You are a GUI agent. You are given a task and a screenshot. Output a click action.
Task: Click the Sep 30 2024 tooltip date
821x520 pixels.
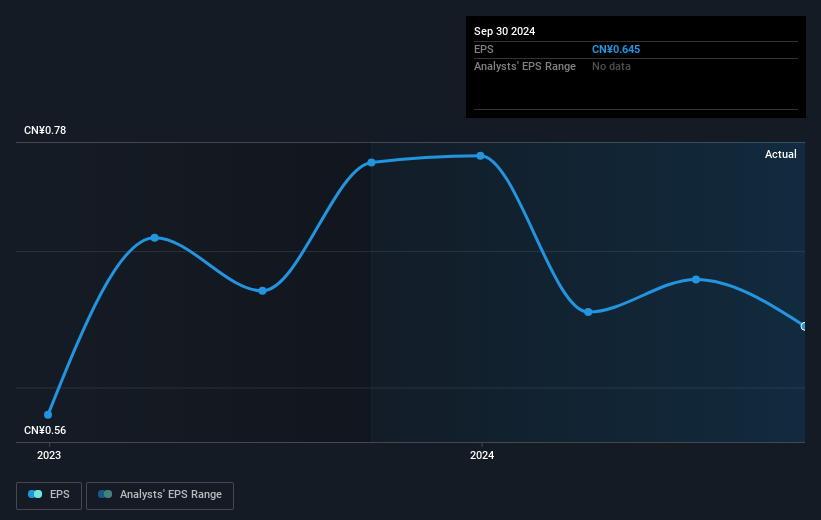click(504, 31)
